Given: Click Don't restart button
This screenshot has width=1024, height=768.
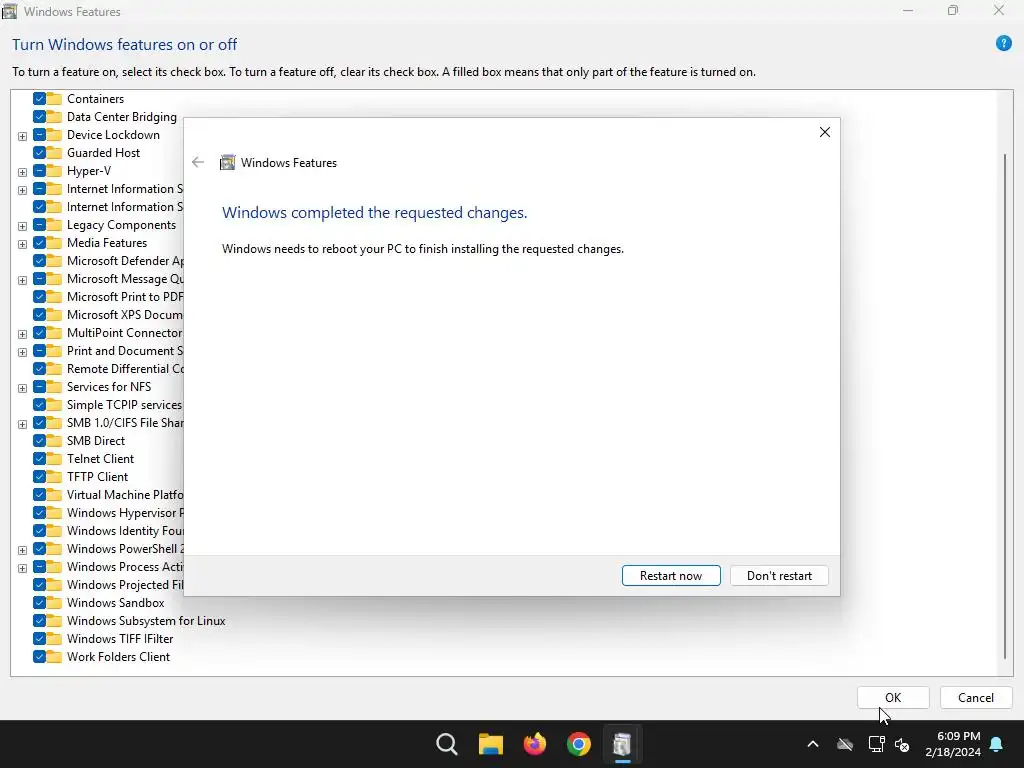Looking at the screenshot, I should coord(779,576).
